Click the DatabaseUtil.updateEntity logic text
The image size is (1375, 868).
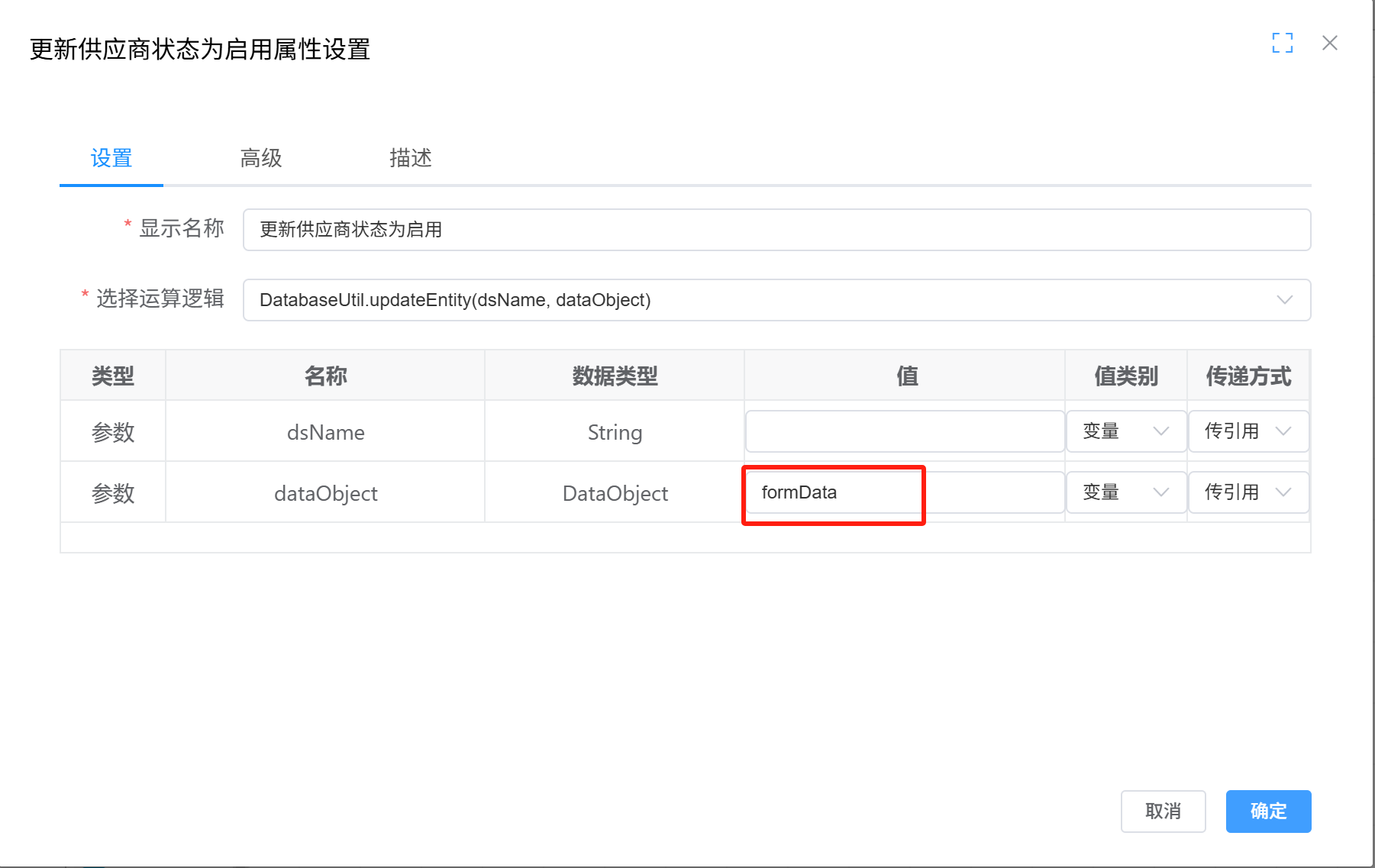coord(453,300)
